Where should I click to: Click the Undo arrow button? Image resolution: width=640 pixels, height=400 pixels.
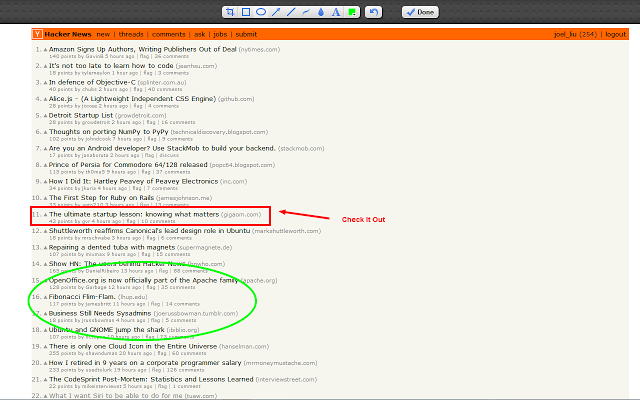(x=373, y=12)
